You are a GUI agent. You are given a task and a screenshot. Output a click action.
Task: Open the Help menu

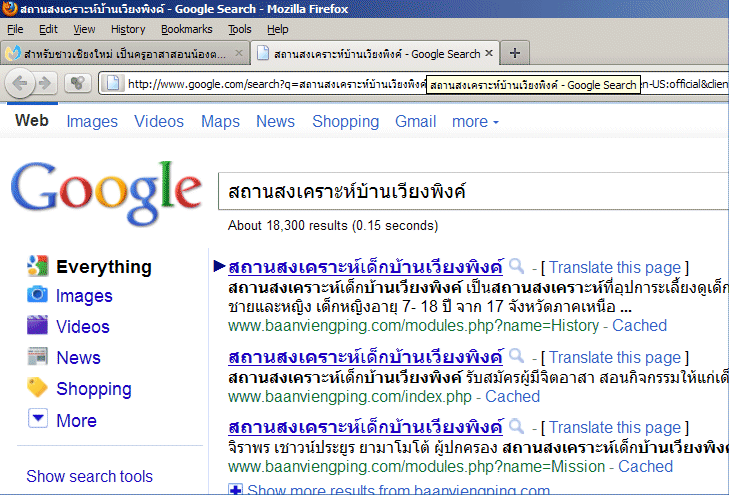[278, 29]
